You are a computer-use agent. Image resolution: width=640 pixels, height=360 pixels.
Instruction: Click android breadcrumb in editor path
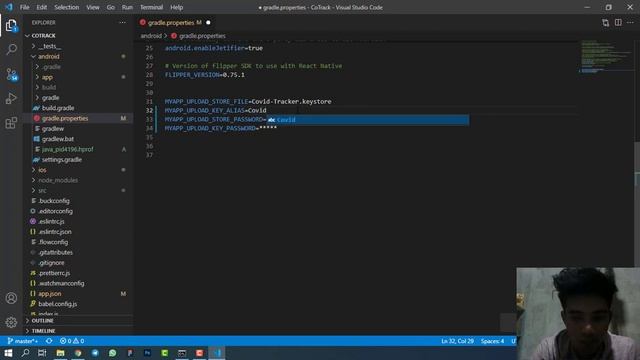click(151, 36)
